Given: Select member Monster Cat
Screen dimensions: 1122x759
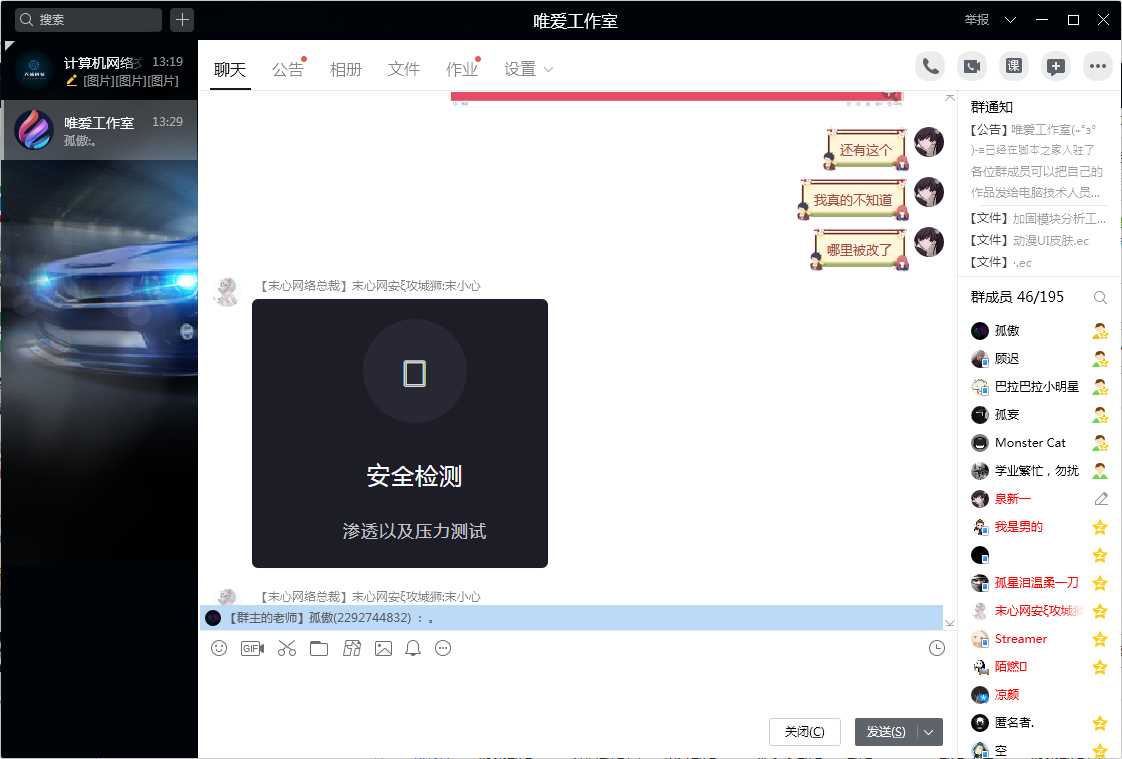Looking at the screenshot, I should click(1039, 443).
